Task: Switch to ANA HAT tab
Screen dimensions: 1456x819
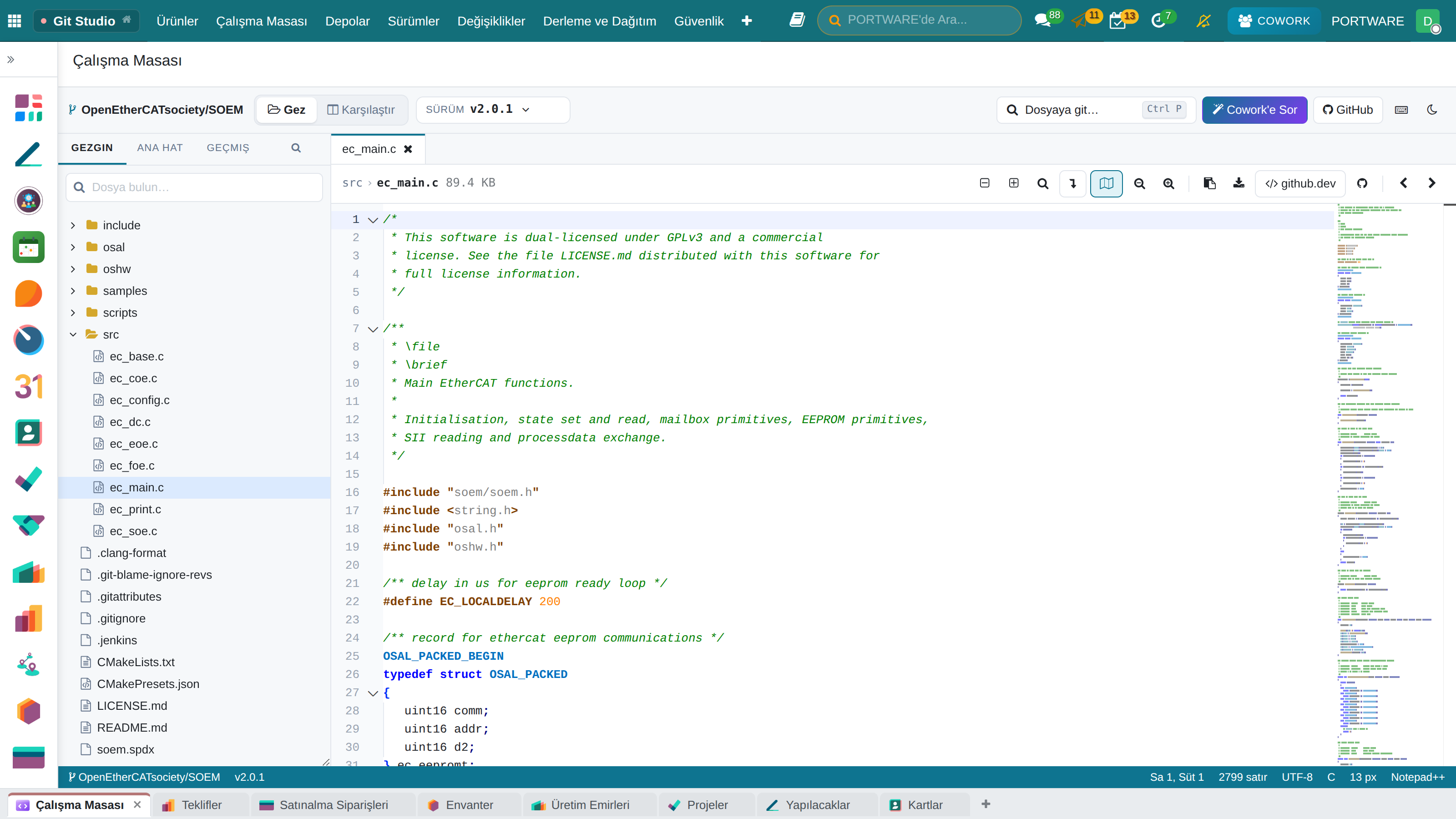Action: point(160,148)
